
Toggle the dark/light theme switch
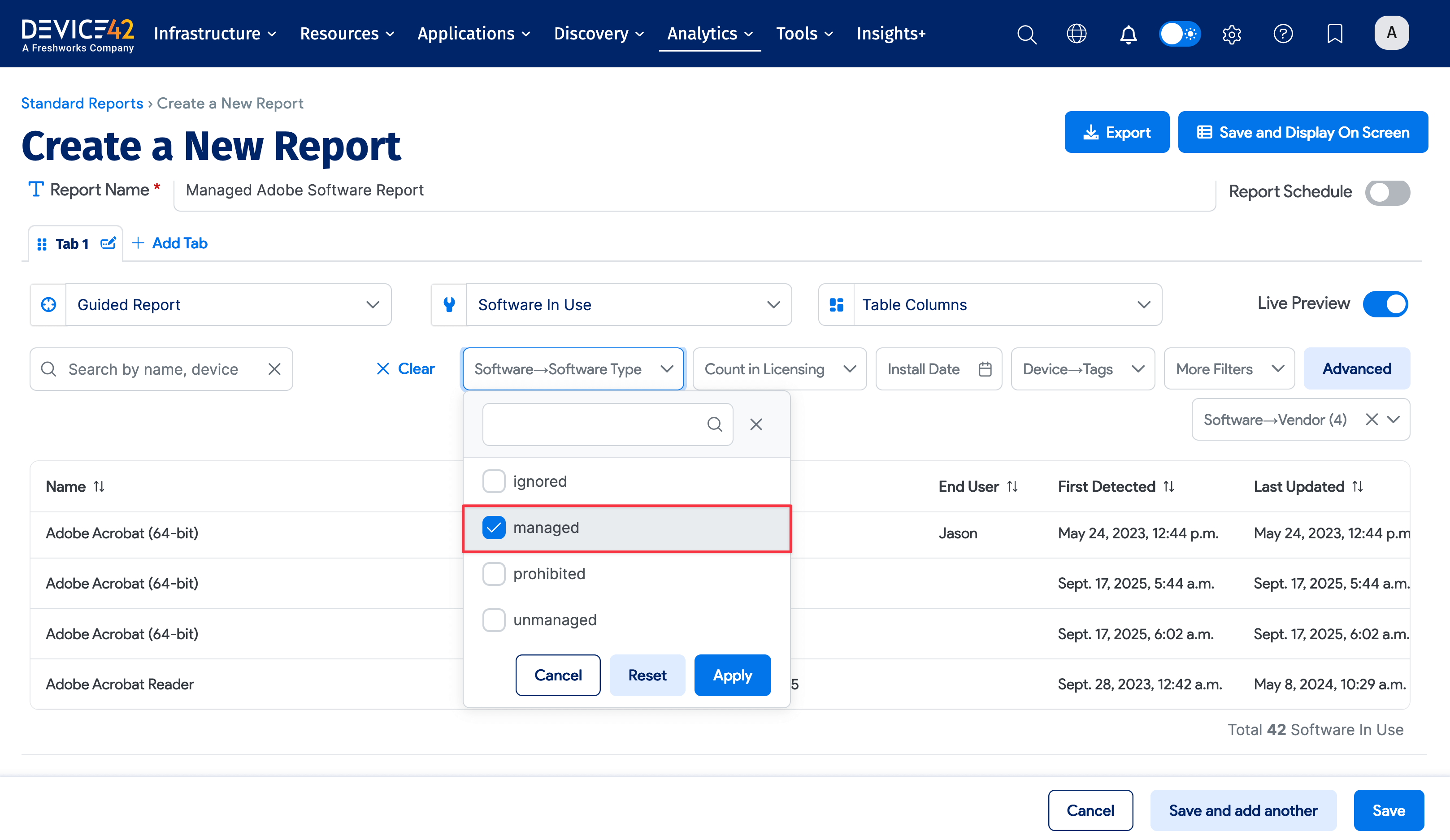pos(1180,34)
